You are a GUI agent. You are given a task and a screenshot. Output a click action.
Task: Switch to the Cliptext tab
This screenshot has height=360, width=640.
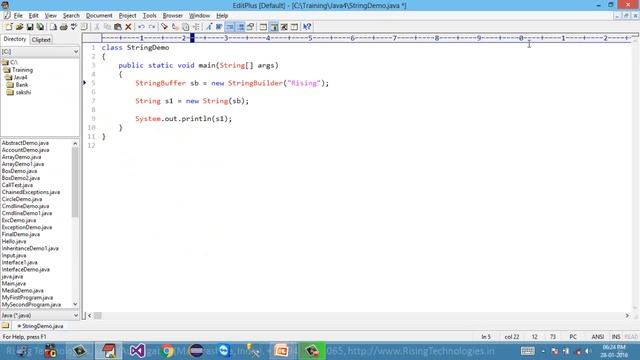click(x=41, y=40)
